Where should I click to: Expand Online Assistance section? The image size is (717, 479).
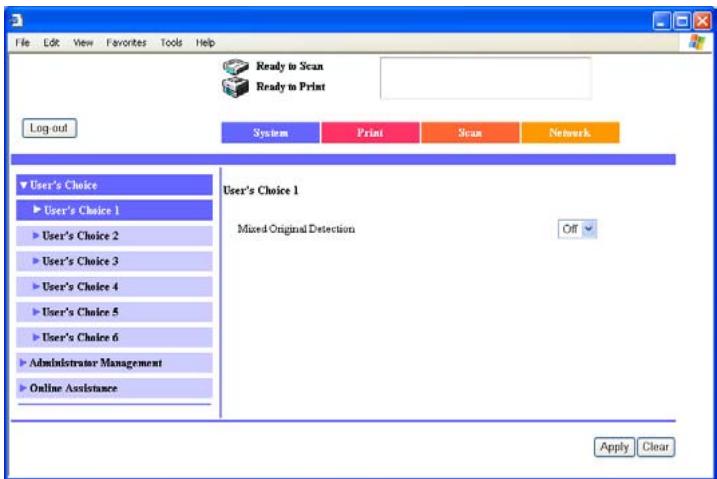pos(114,388)
